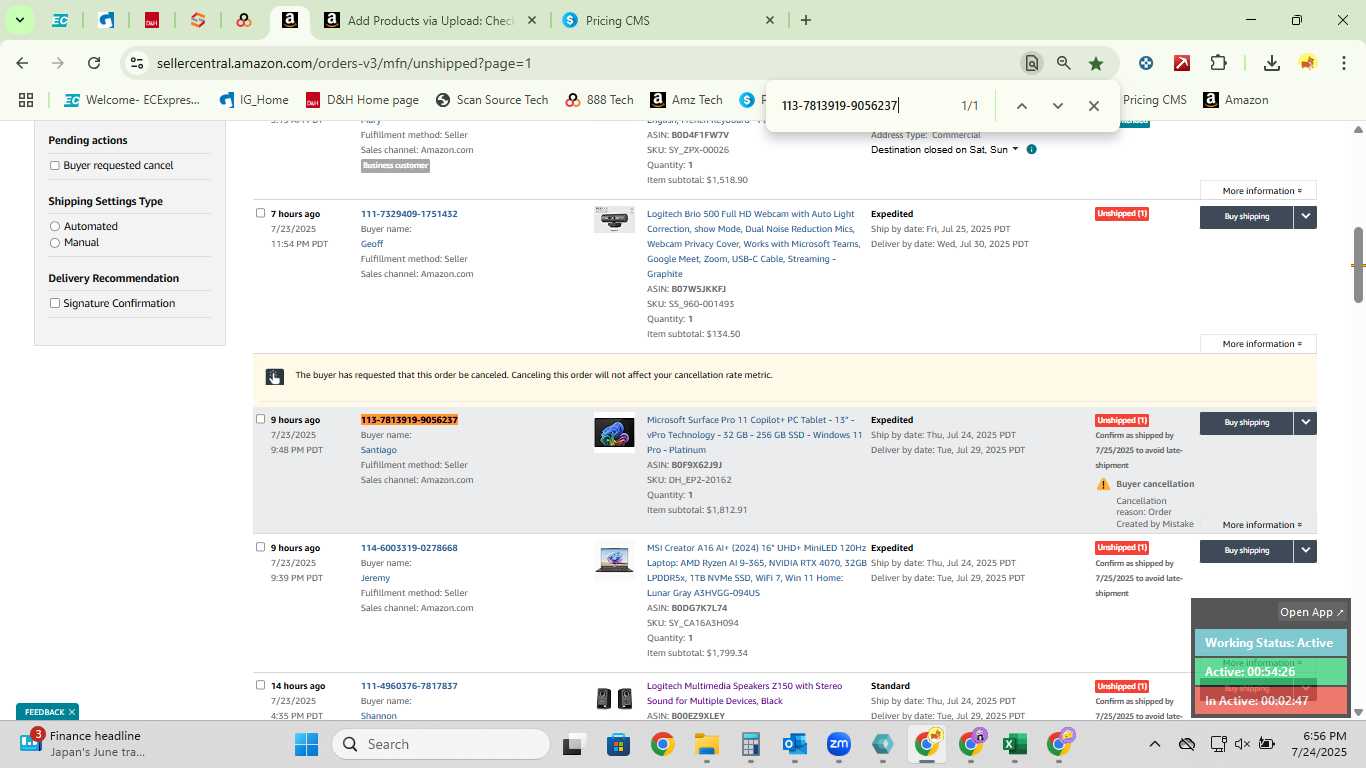Viewport: 1366px width, 768px height.
Task: Click the Surface Pro 11 product thumbnail
Action: point(614,433)
